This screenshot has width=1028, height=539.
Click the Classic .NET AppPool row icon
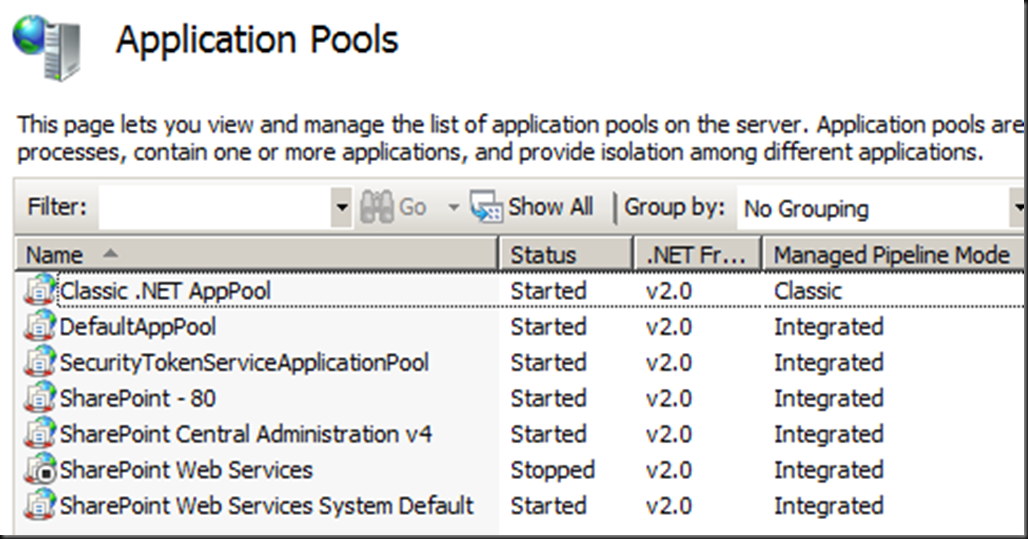click(40, 290)
